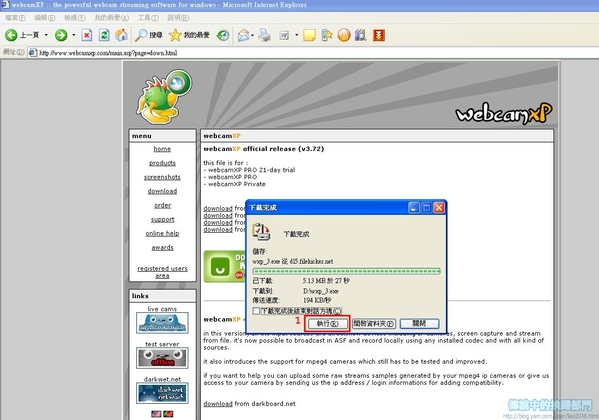
Task: Click the darkwet.net network thumbnail
Action: click(162, 393)
